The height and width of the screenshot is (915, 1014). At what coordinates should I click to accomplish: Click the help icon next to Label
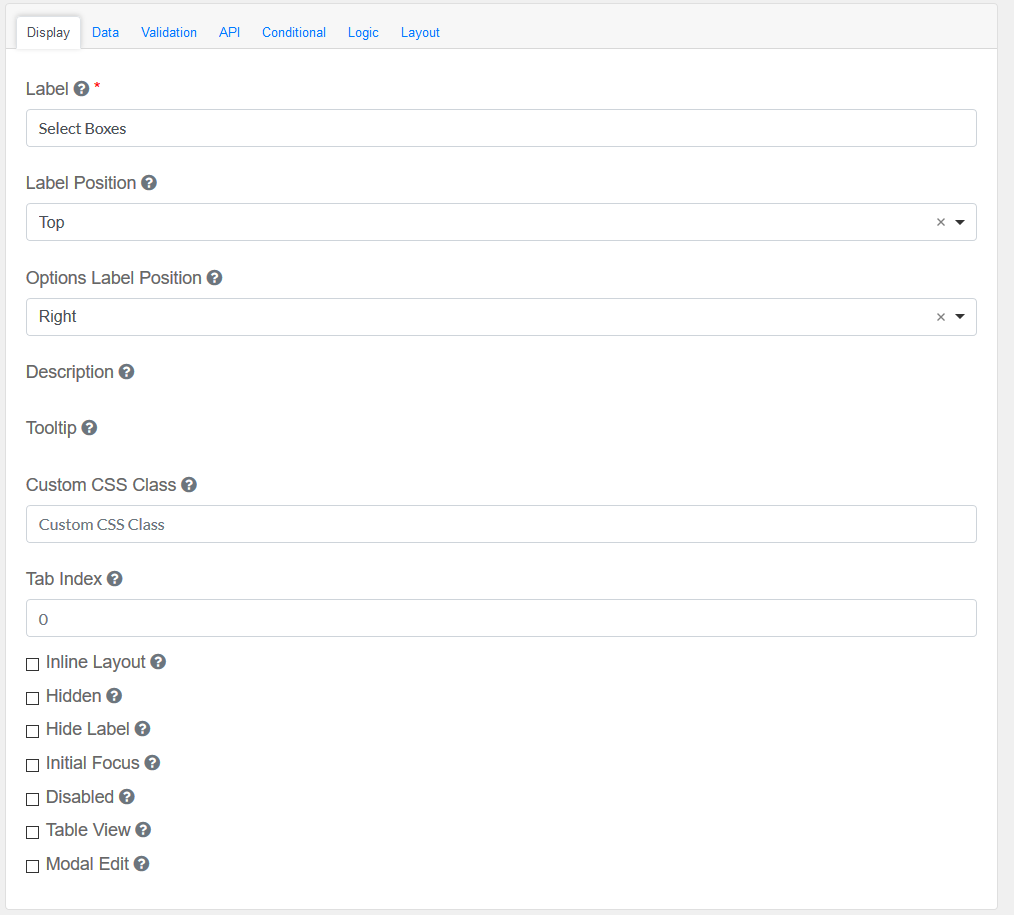pyautogui.click(x=82, y=89)
